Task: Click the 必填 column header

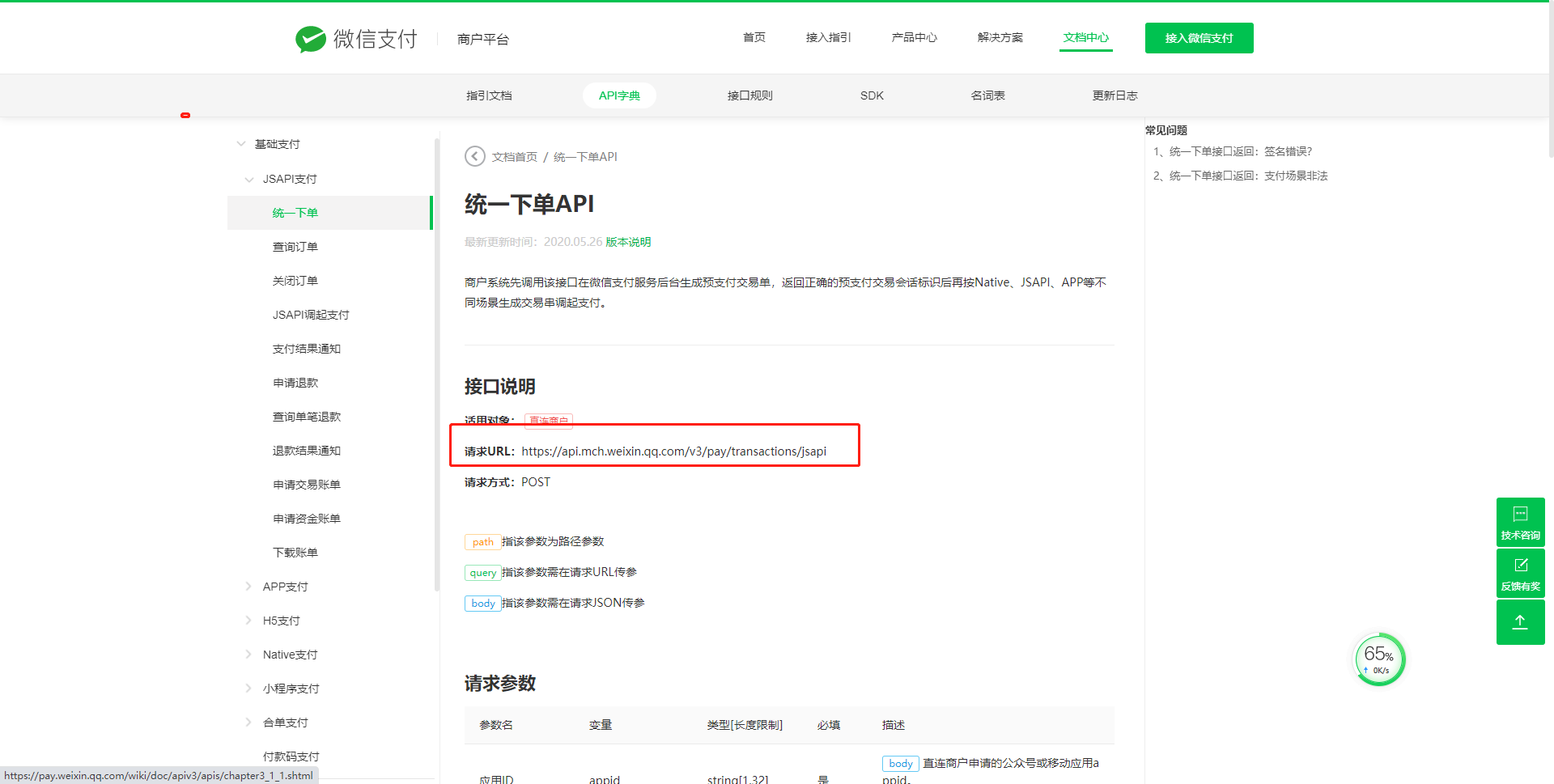Action: pyautogui.click(x=829, y=725)
